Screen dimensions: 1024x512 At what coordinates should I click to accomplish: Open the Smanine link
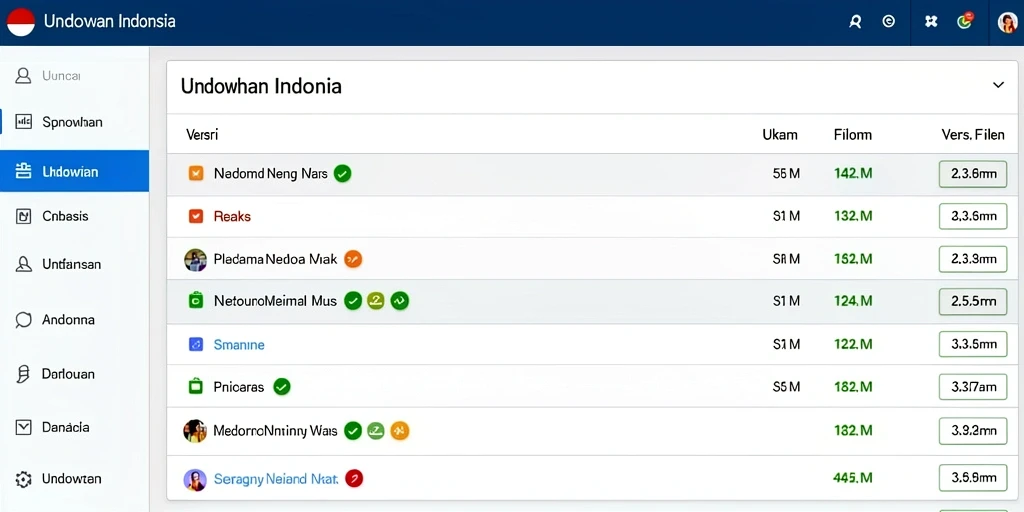coord(239,344)
